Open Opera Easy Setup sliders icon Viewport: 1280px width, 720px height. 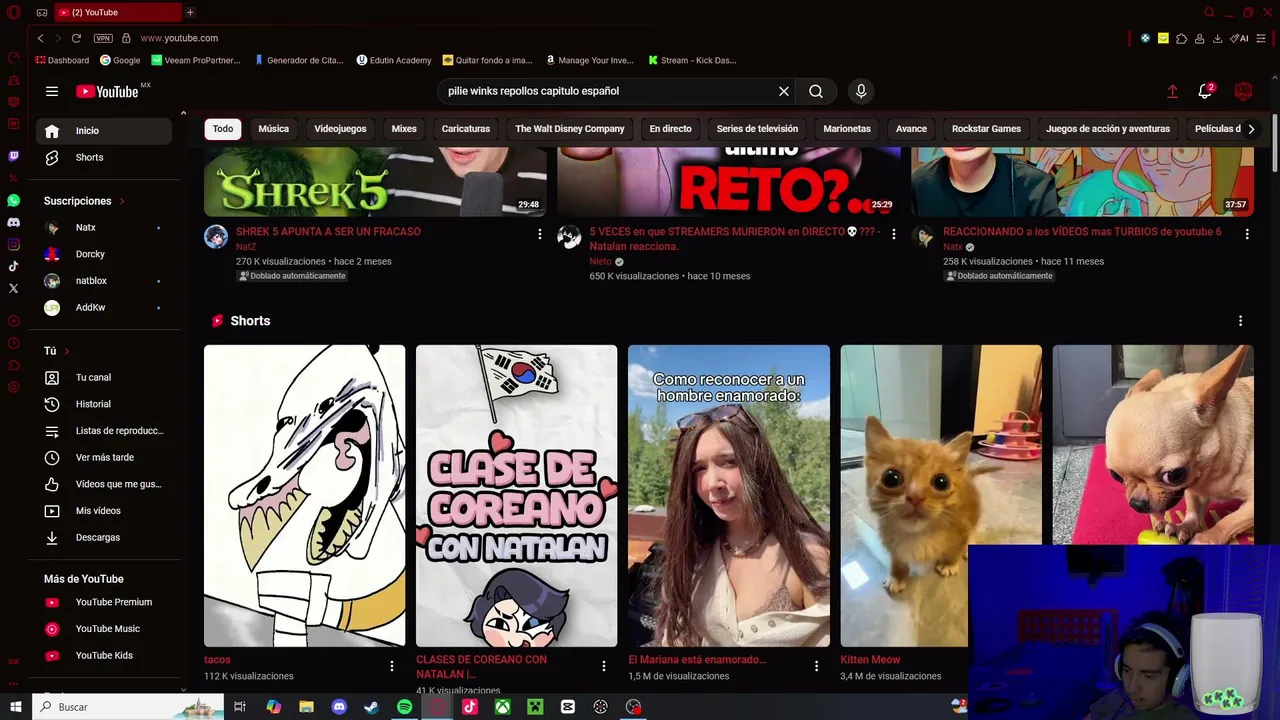pos(1259,38)
